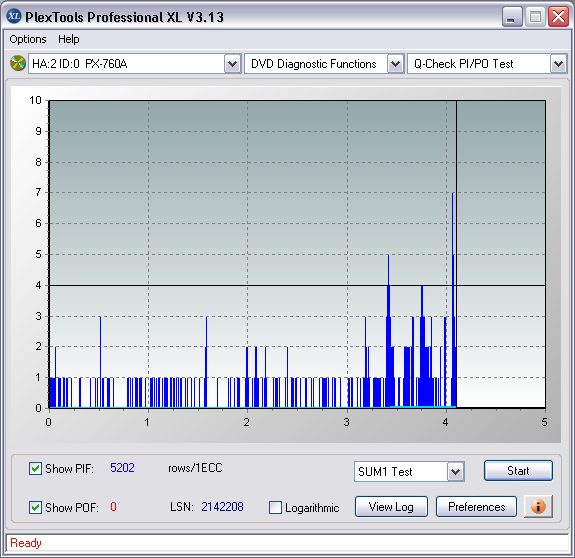Open the Options menu

tap(28, 39)
